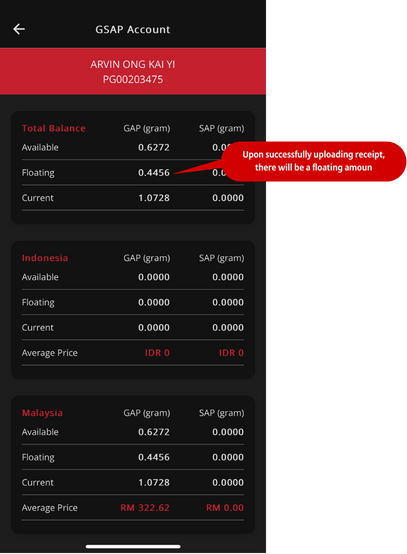Tap the home indicator bar at bottom
This screenshot has width=407, height=554.
coord(133,547)
